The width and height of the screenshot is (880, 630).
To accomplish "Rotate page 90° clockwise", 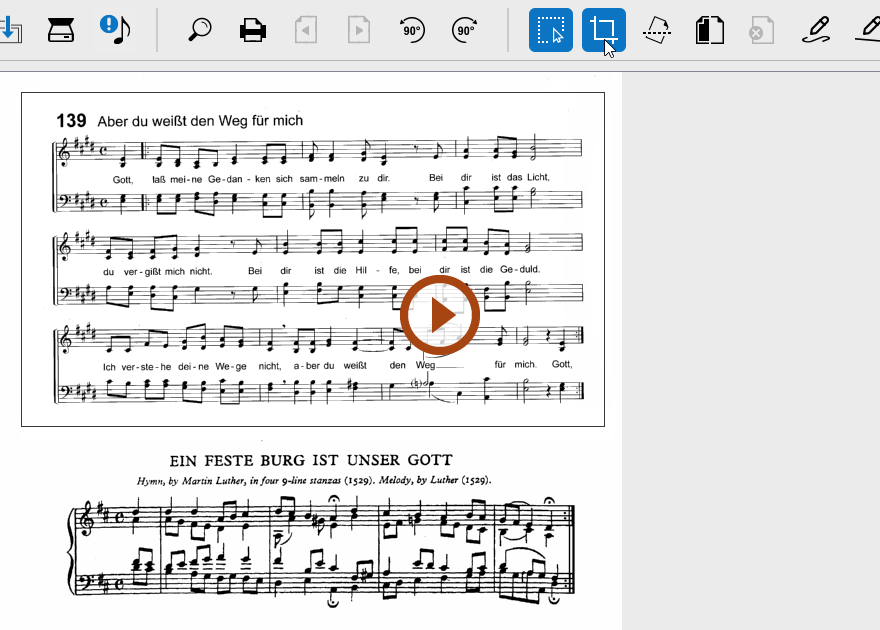I will pos(464,30).
